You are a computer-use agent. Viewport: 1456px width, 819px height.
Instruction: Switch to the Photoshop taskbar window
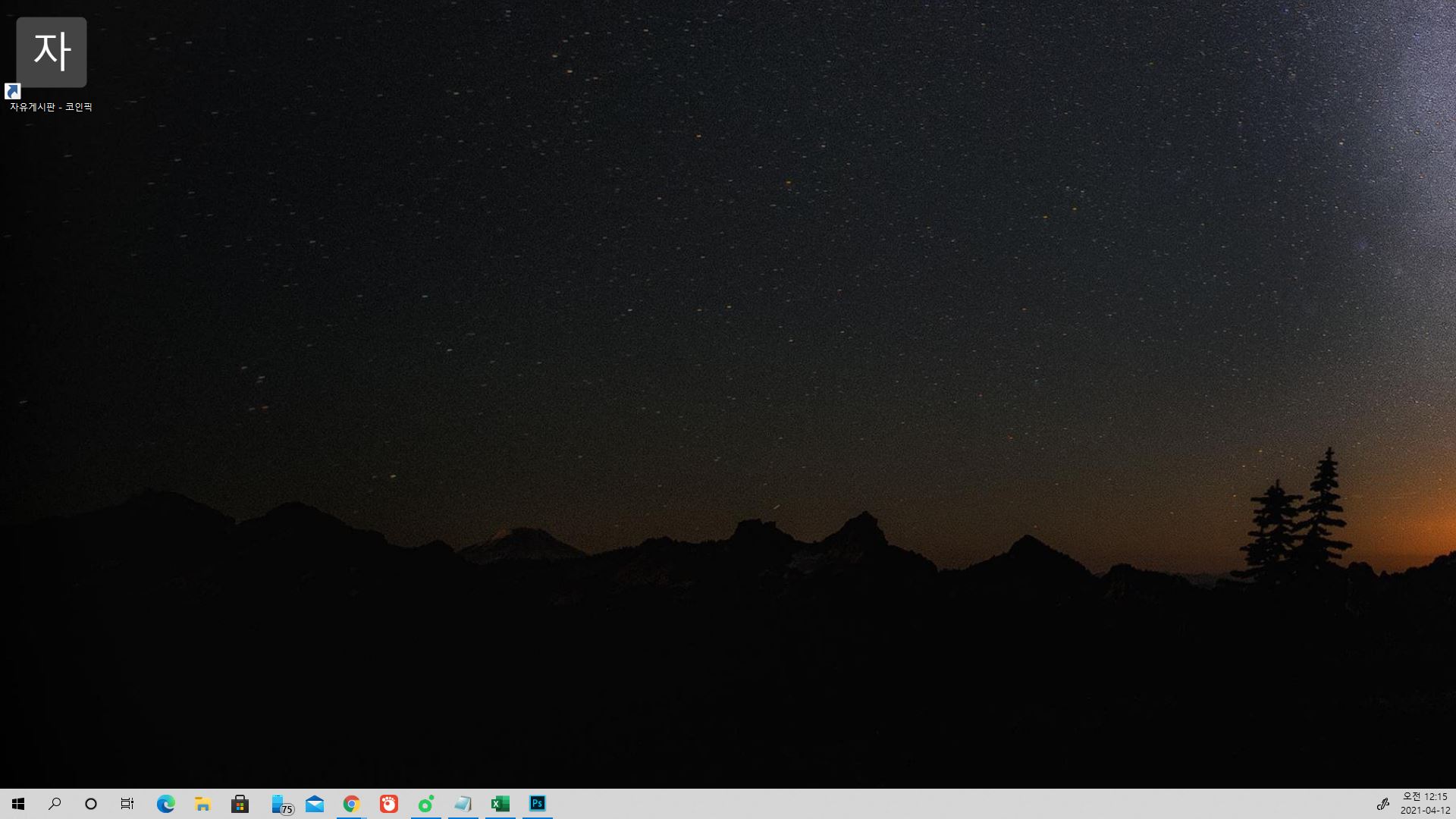point(538,804)
